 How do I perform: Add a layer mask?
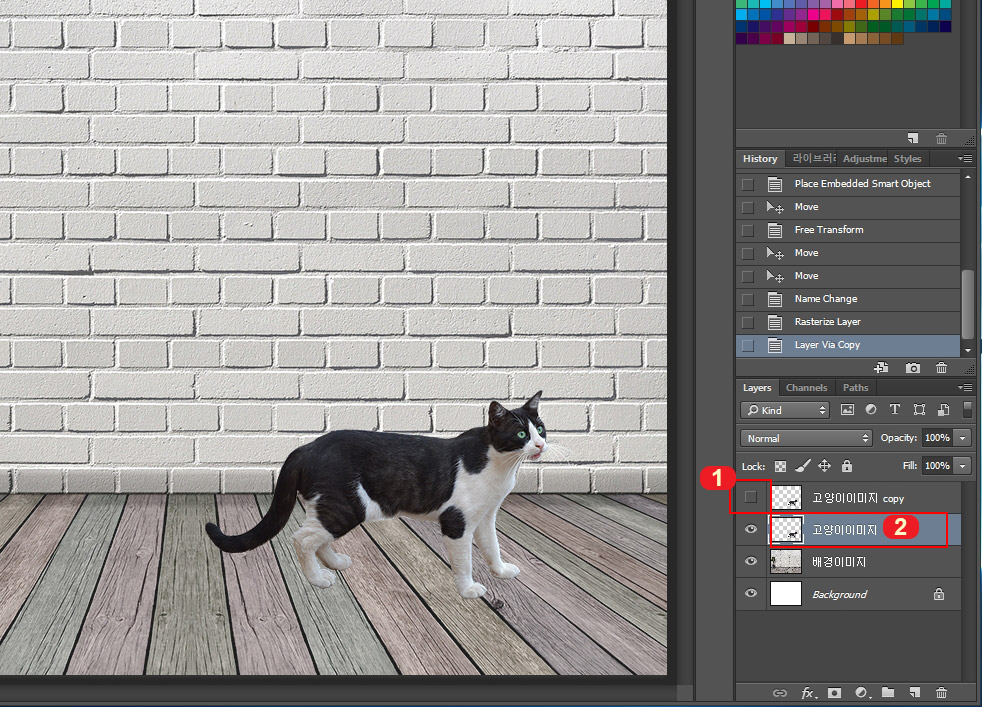[834, 693]
